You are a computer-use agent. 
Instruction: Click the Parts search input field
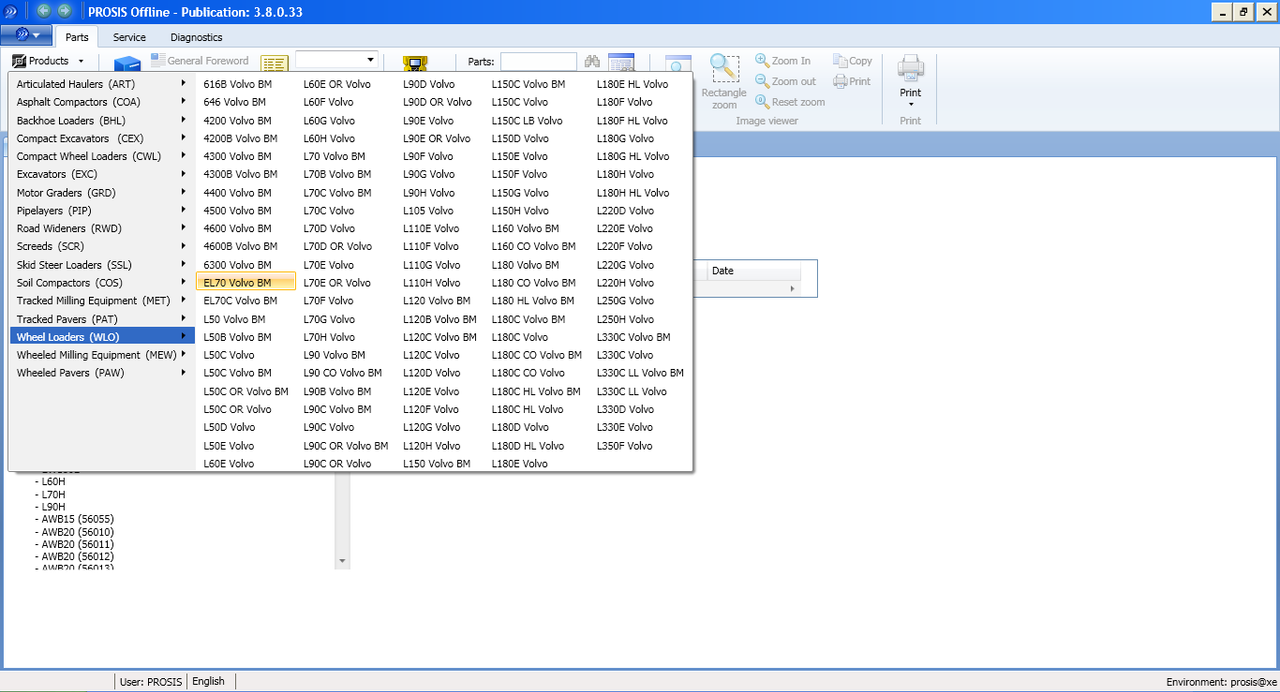point(538,61)
